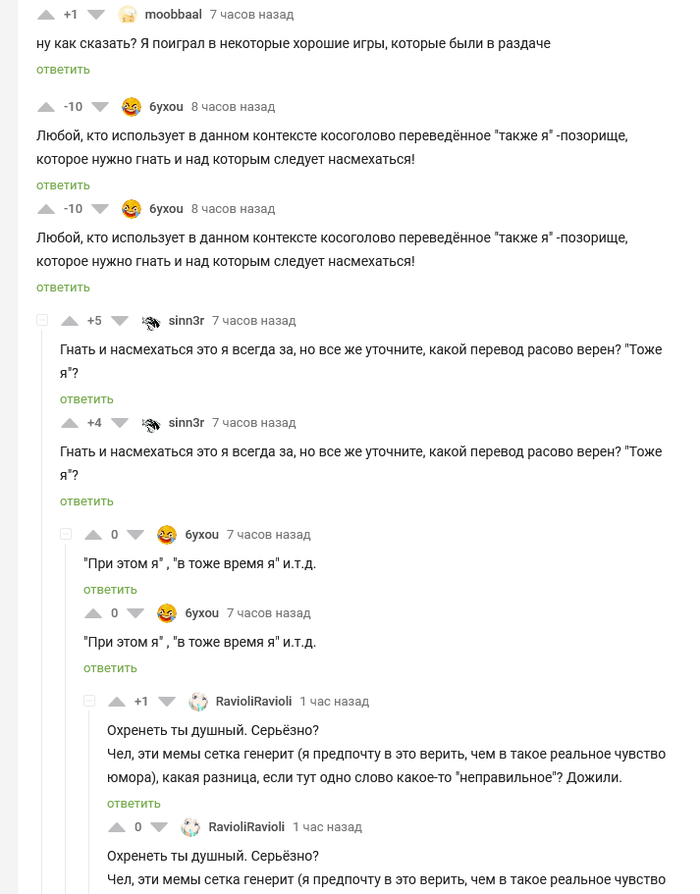Upvote RavioliRavioli's comment rated +1
700x894 pixels.
point(117,702)
